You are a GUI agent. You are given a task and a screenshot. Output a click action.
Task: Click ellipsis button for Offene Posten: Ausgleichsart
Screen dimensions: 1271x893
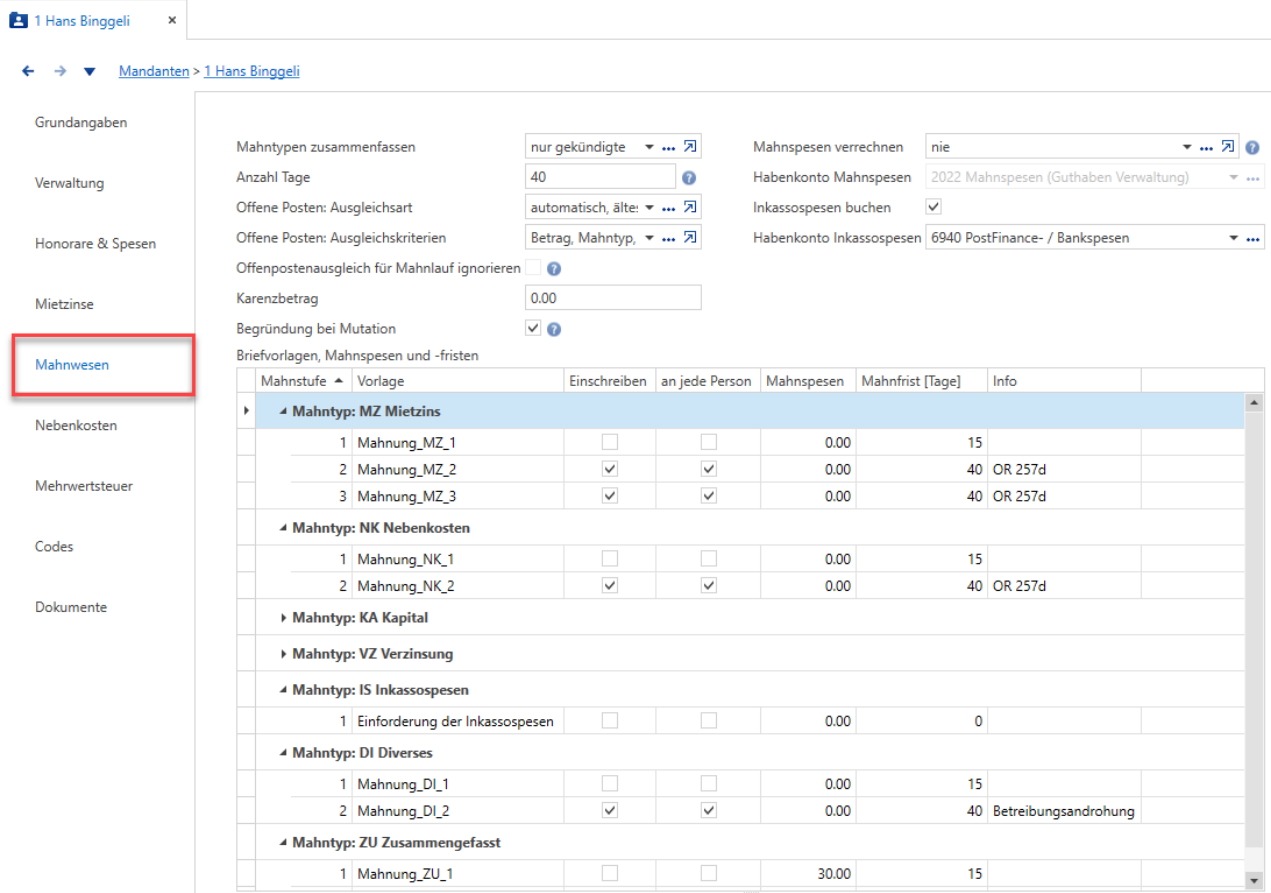(x=669, y=209)
